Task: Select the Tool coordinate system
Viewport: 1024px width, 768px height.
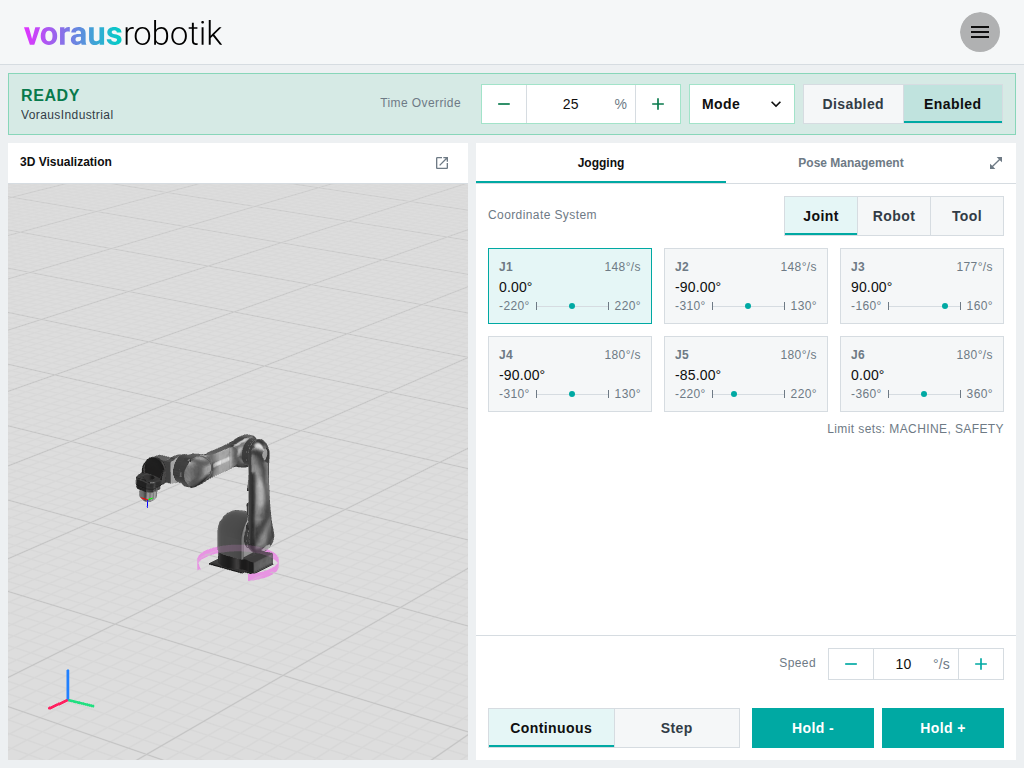Action: [967, 216]
